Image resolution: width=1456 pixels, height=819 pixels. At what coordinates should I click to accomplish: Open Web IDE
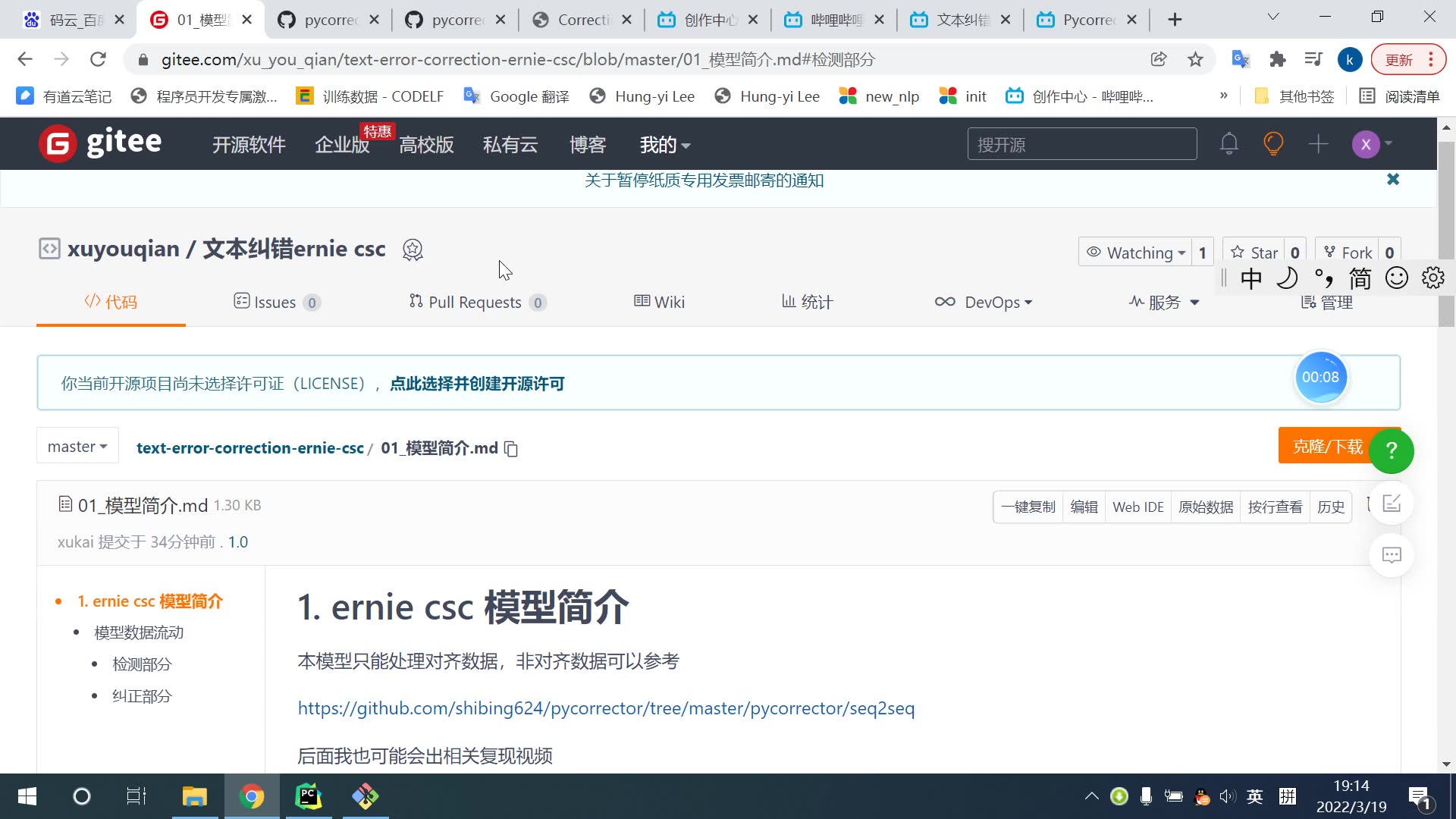click(1138, 507)
